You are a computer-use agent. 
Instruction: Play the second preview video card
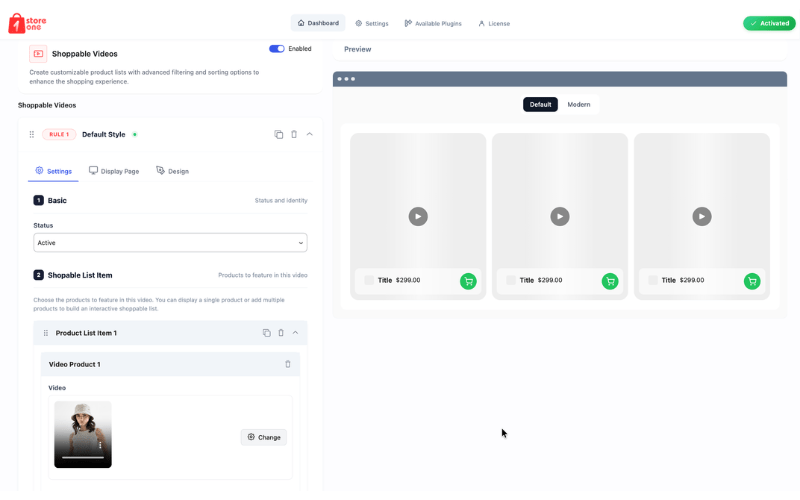pyautogui.click(x=560, y=216)
